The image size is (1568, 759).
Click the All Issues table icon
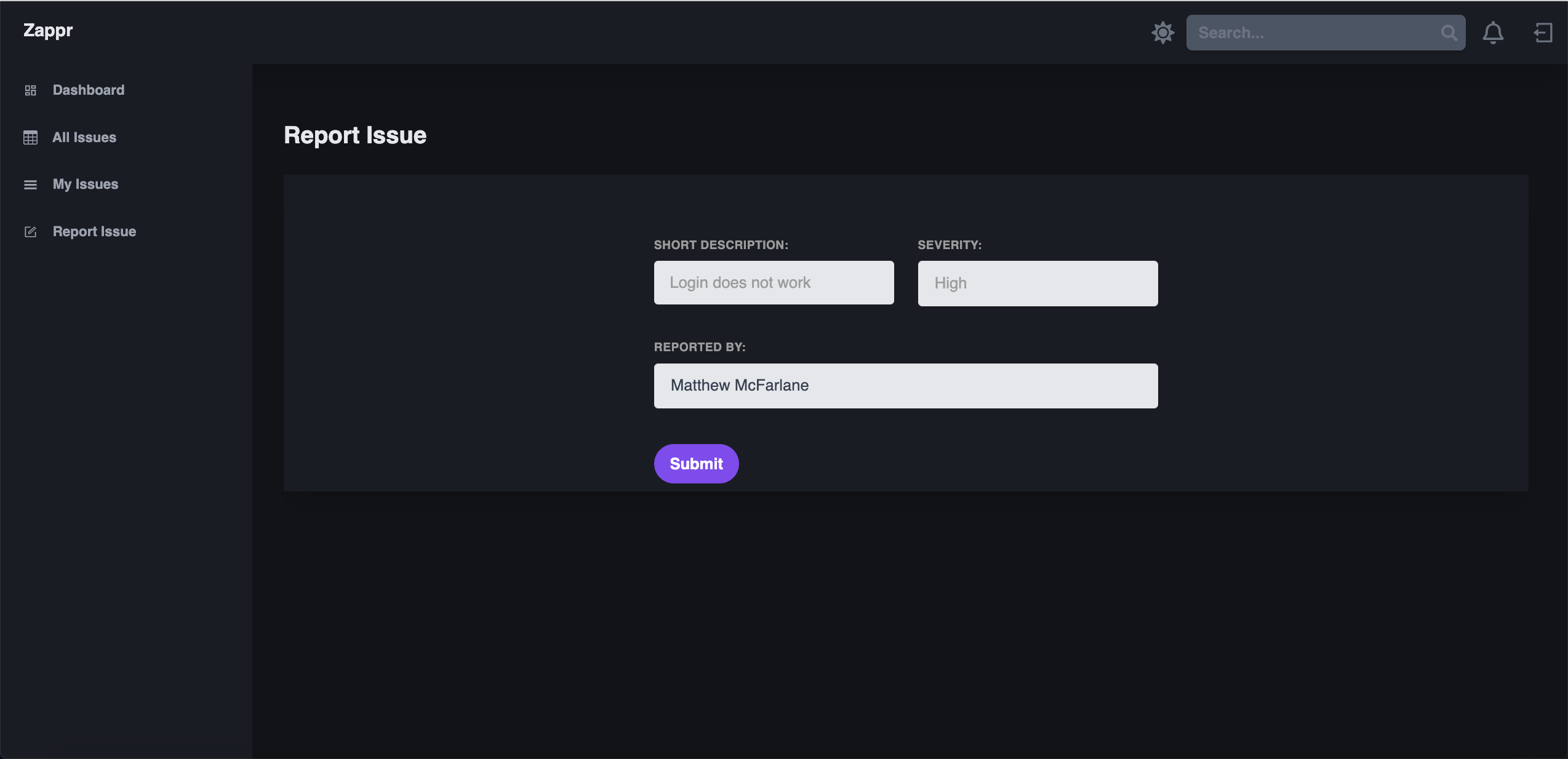(30, 138)
